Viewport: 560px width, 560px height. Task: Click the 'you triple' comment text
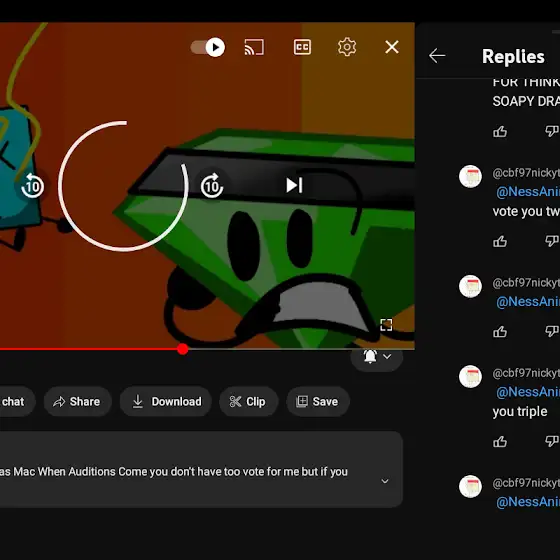[520, 411]
